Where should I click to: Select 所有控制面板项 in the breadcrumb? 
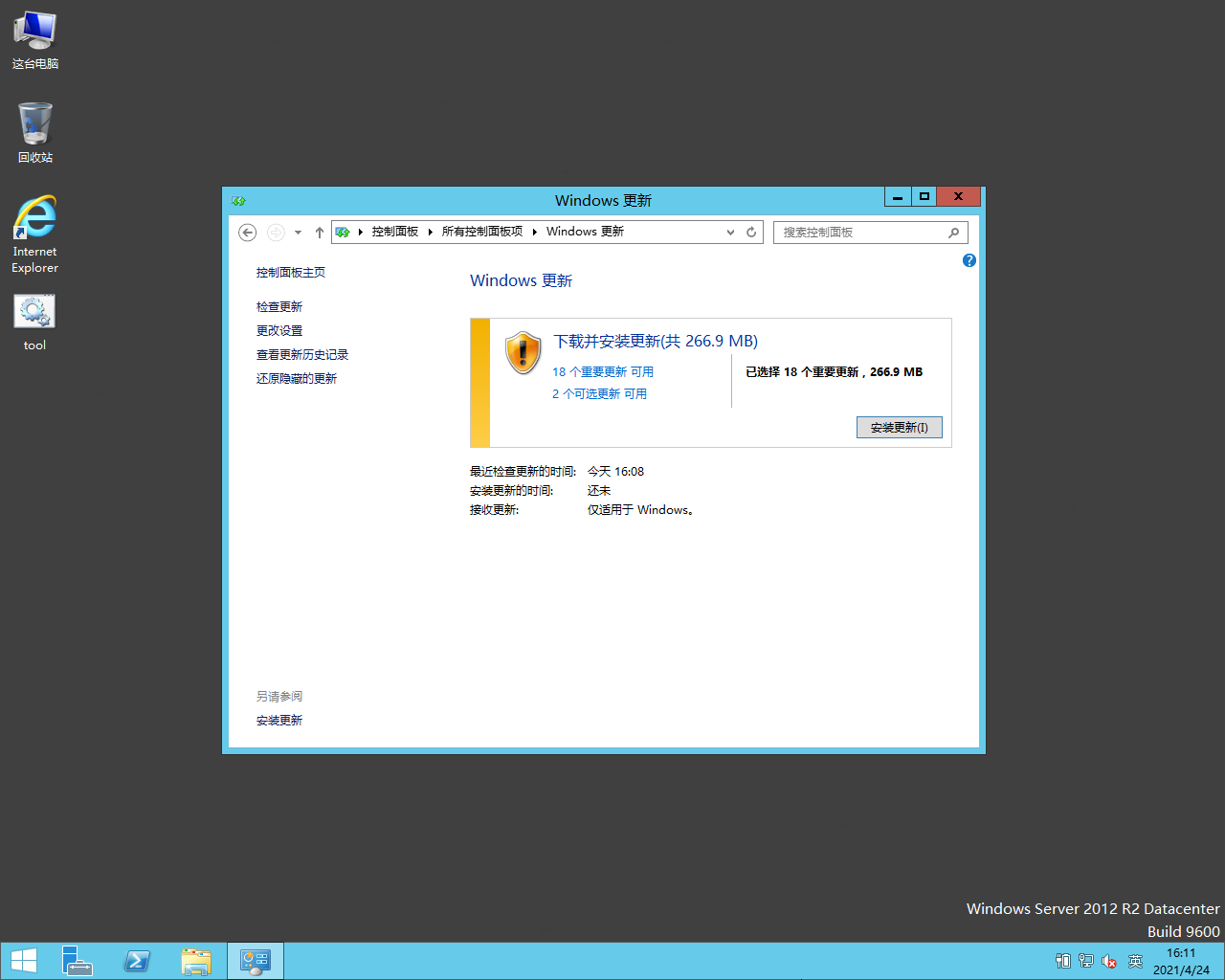[482, 232]
